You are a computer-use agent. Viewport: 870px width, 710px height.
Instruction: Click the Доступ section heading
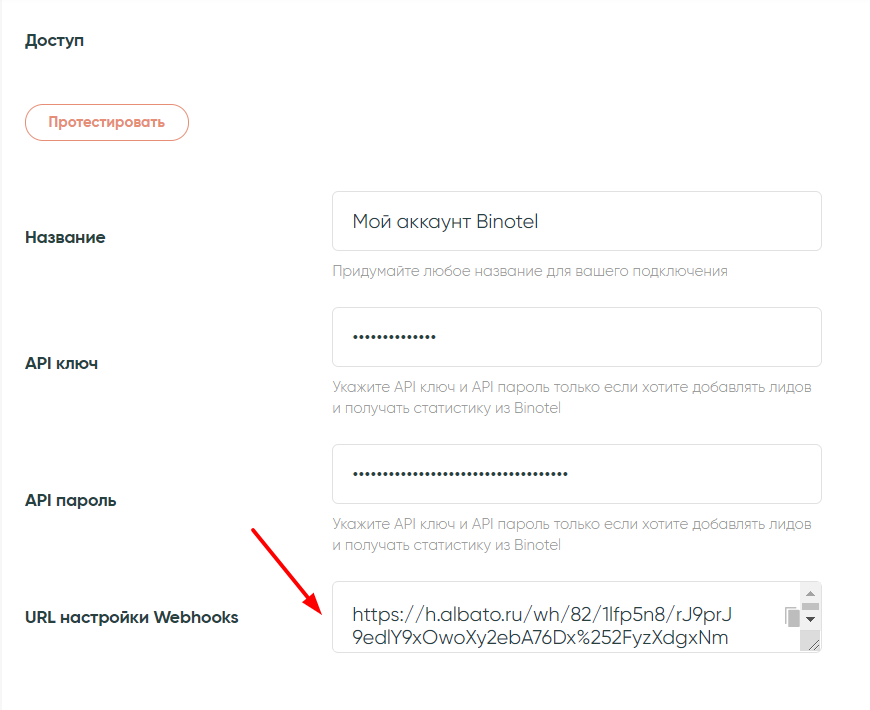tap(55, 41)
